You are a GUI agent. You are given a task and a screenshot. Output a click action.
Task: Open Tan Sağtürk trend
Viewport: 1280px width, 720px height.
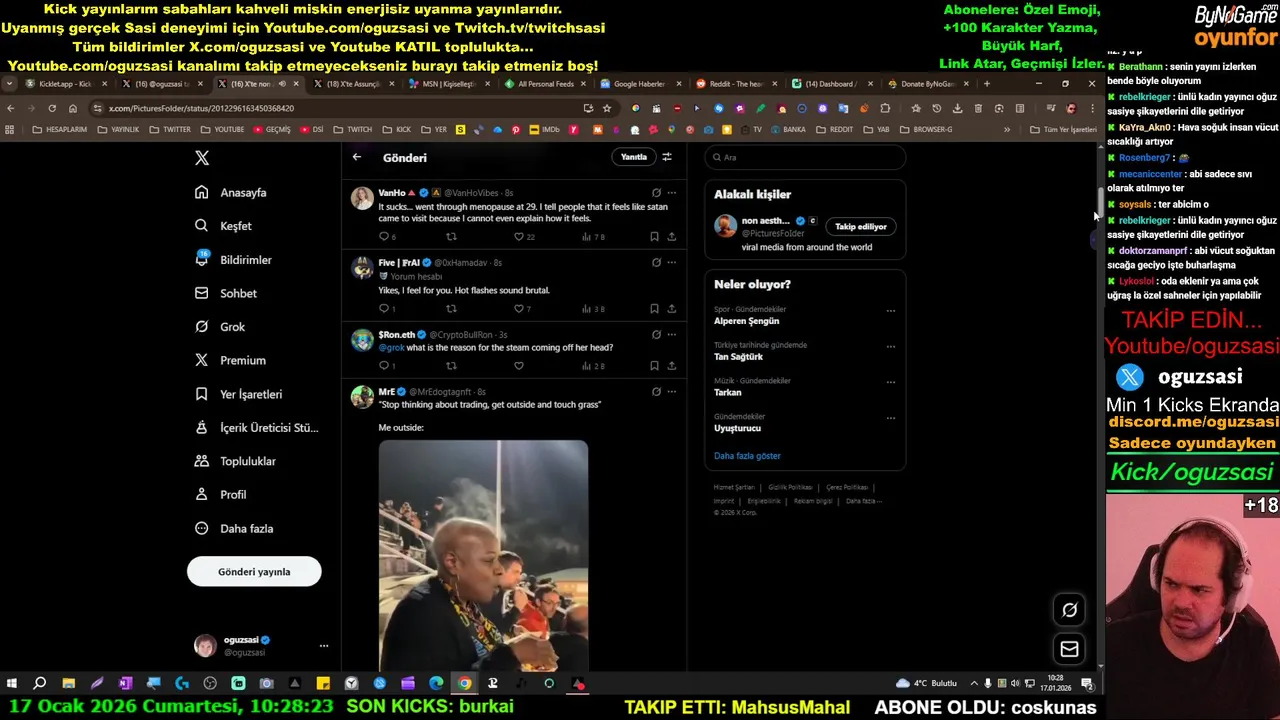pos(738,357)
